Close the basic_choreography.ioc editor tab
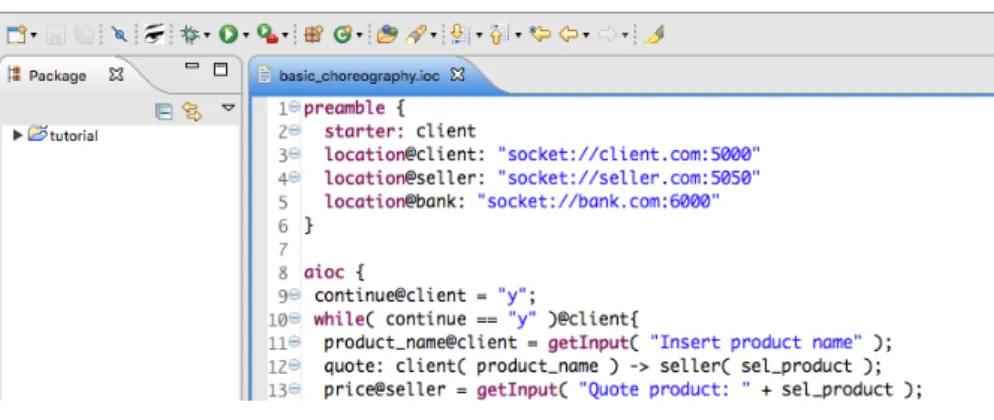 pos(457,75)
